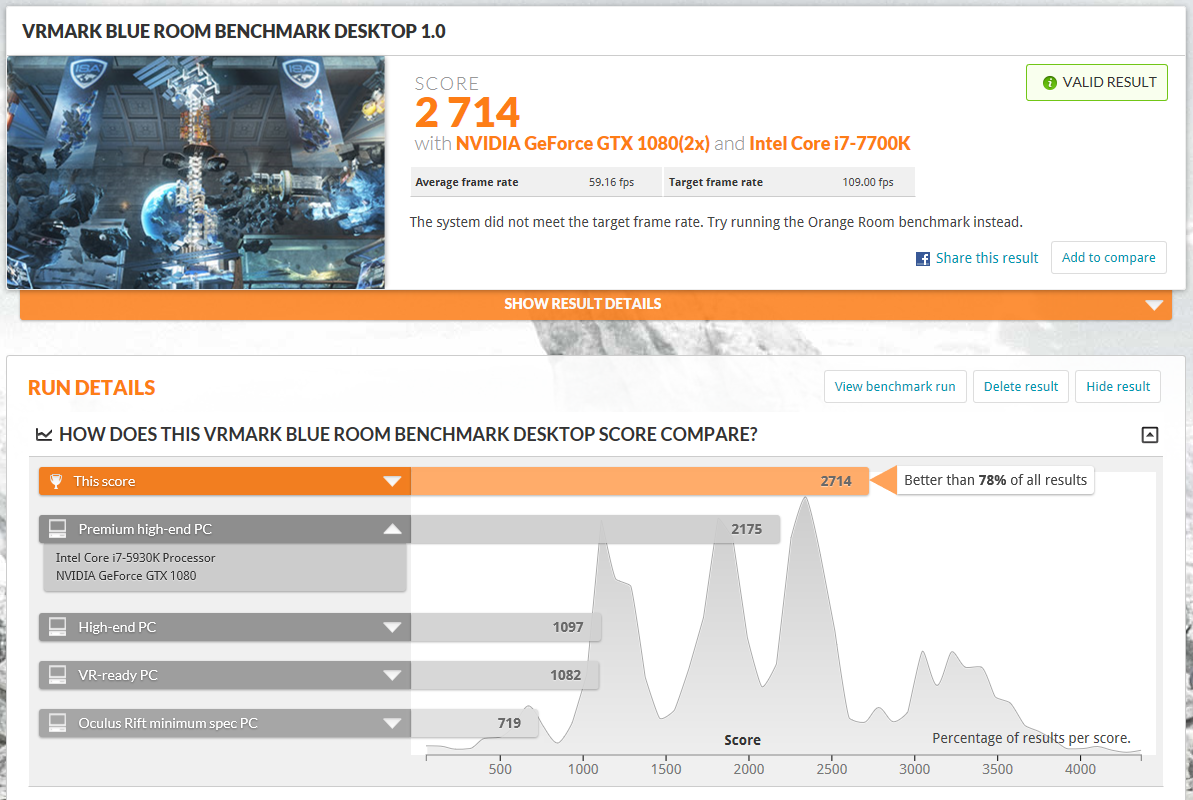The height and width of the screenshot is (800, 1193).
Task: Expand the This score row arrow
Action: [x=392, y=481]
